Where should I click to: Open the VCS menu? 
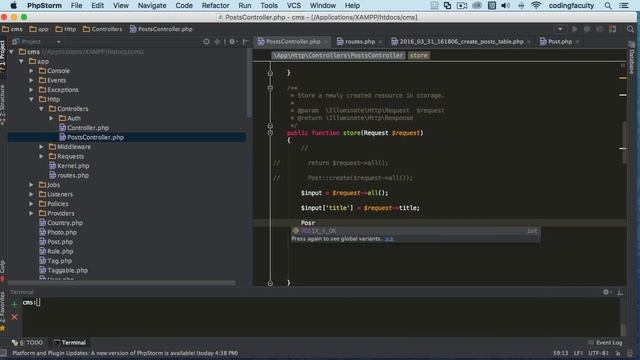coord(293,5)
